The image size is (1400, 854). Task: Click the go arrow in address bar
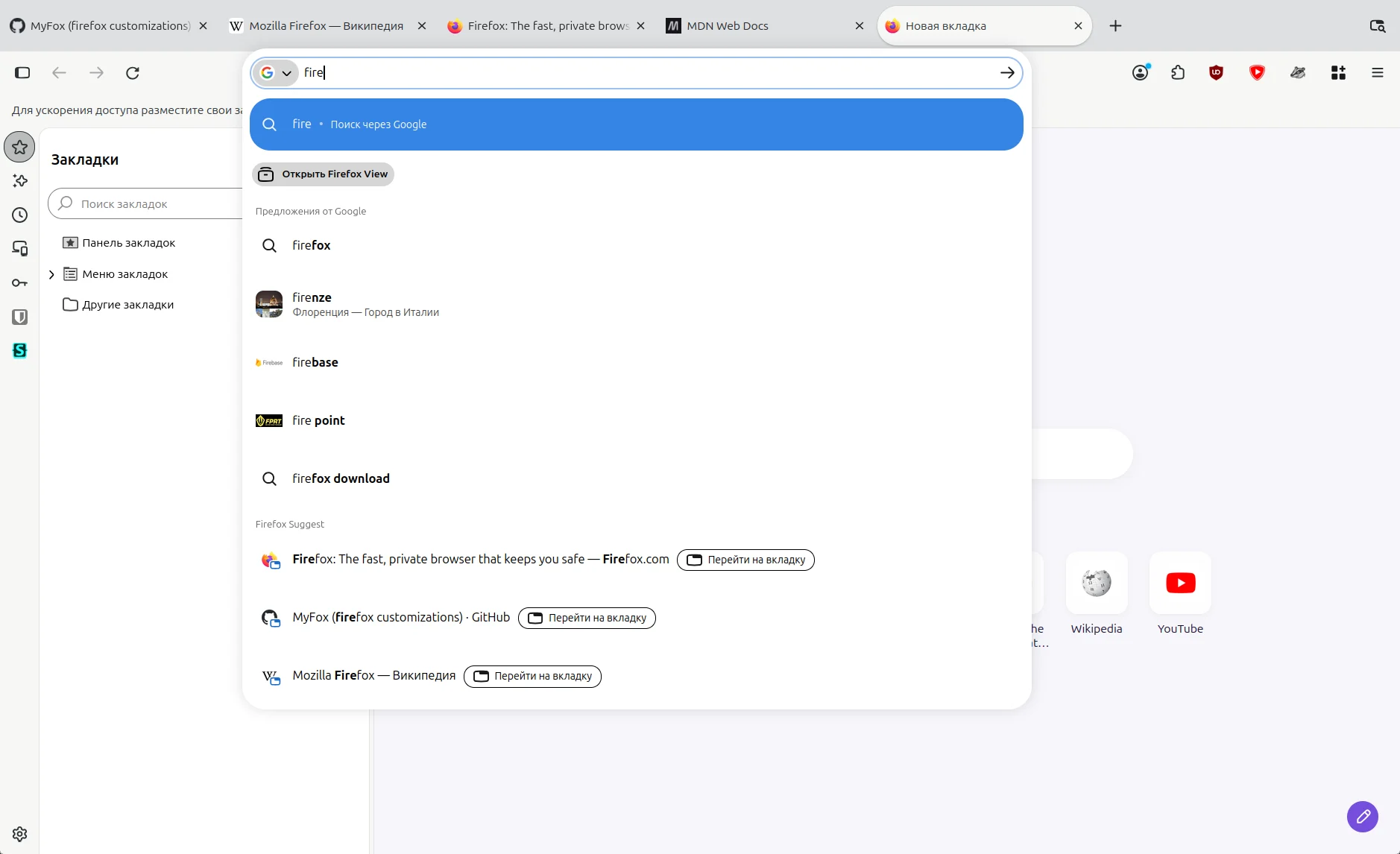pos(1007,72)
